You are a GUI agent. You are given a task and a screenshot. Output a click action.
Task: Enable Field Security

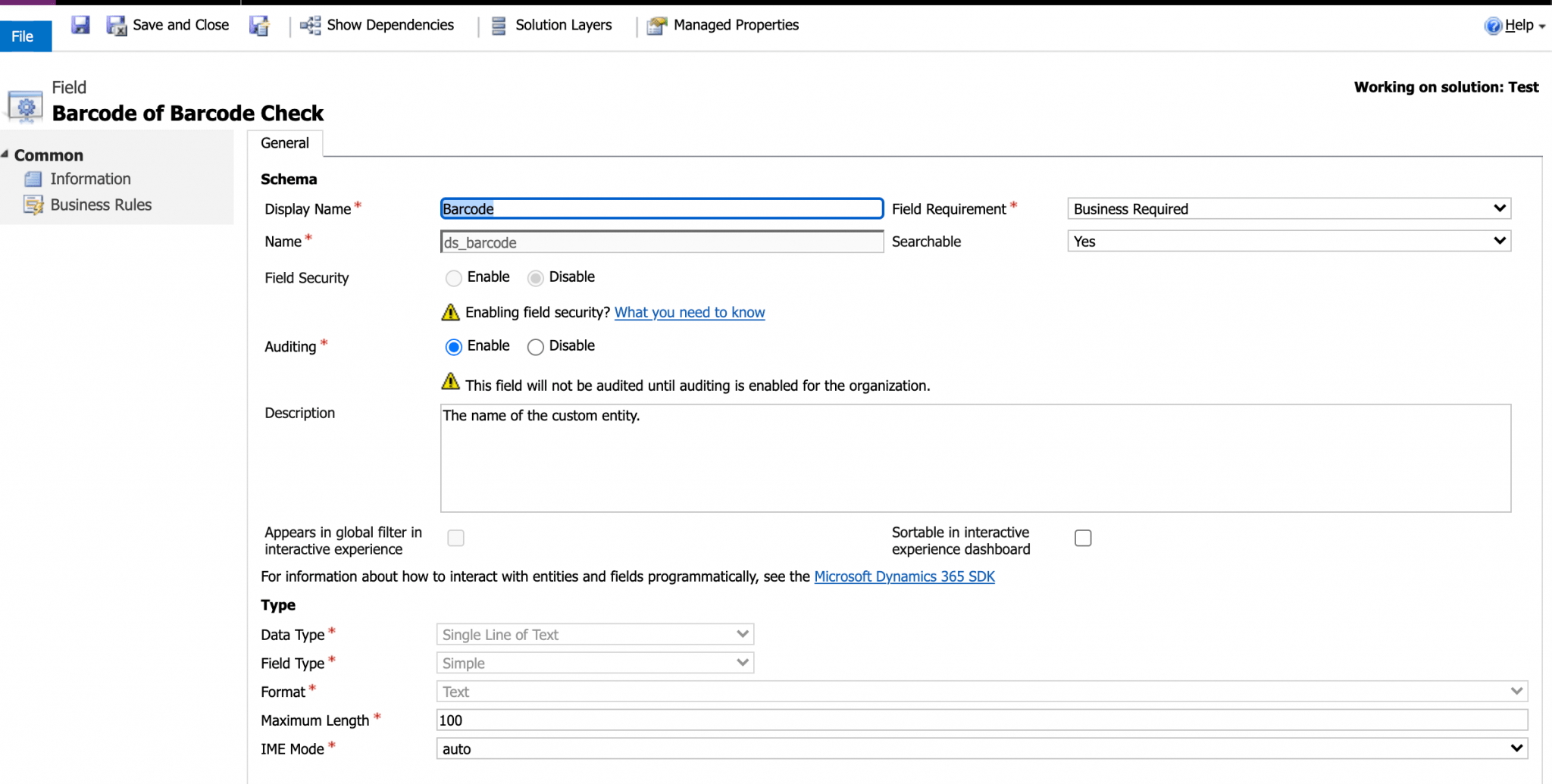tap(453, 277)
